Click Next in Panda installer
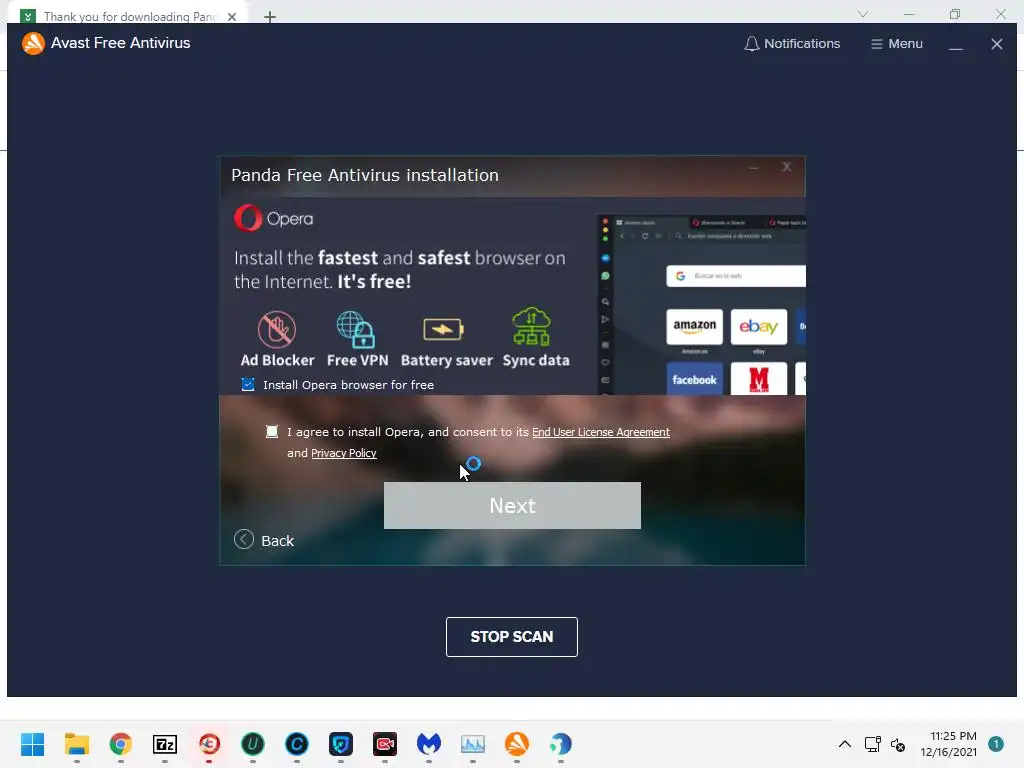Screen dimensions: 1024x768 [512, 505]
